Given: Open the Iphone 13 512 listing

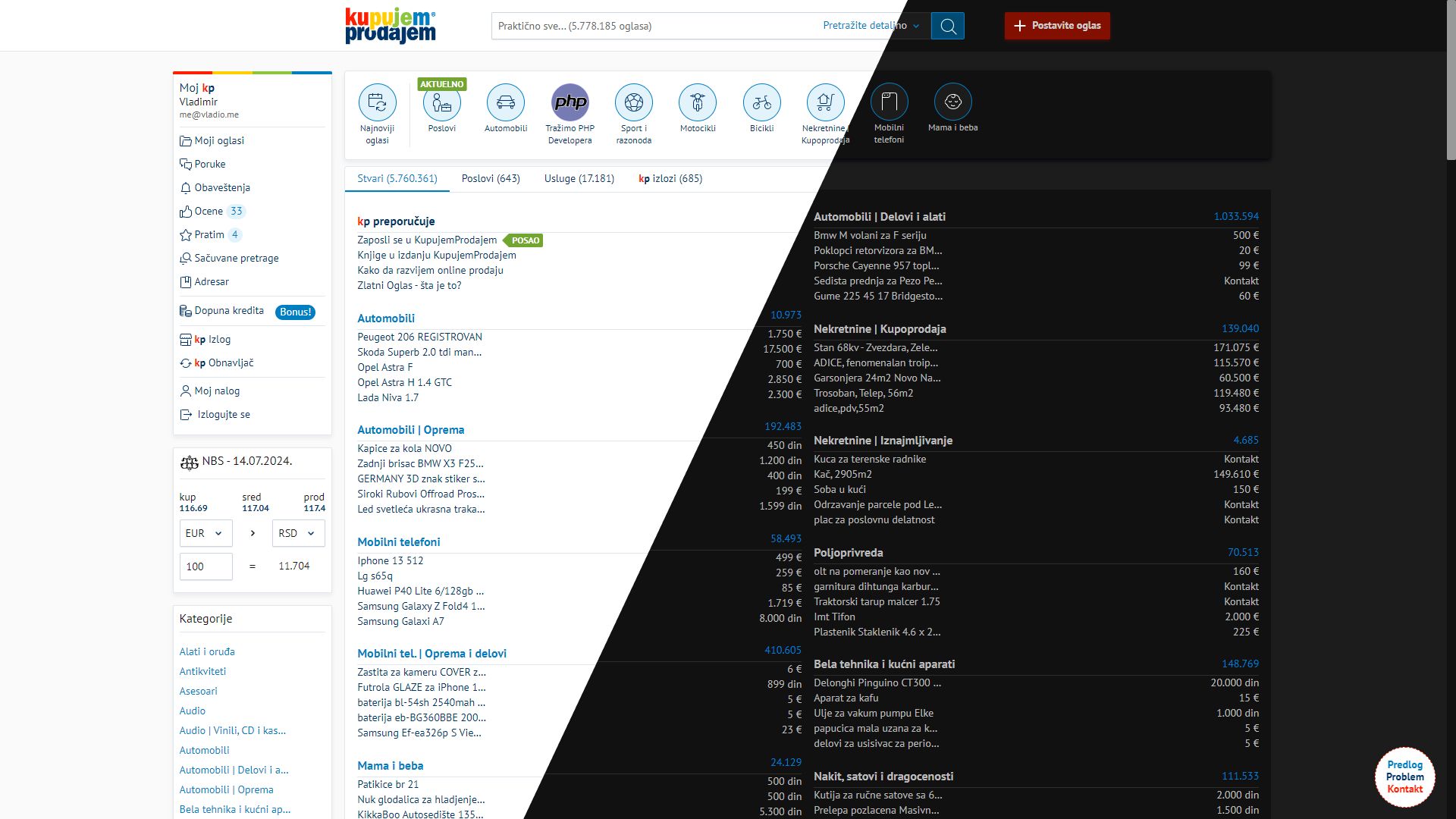Looking at the screenshot, I should [x=391, y=561].
